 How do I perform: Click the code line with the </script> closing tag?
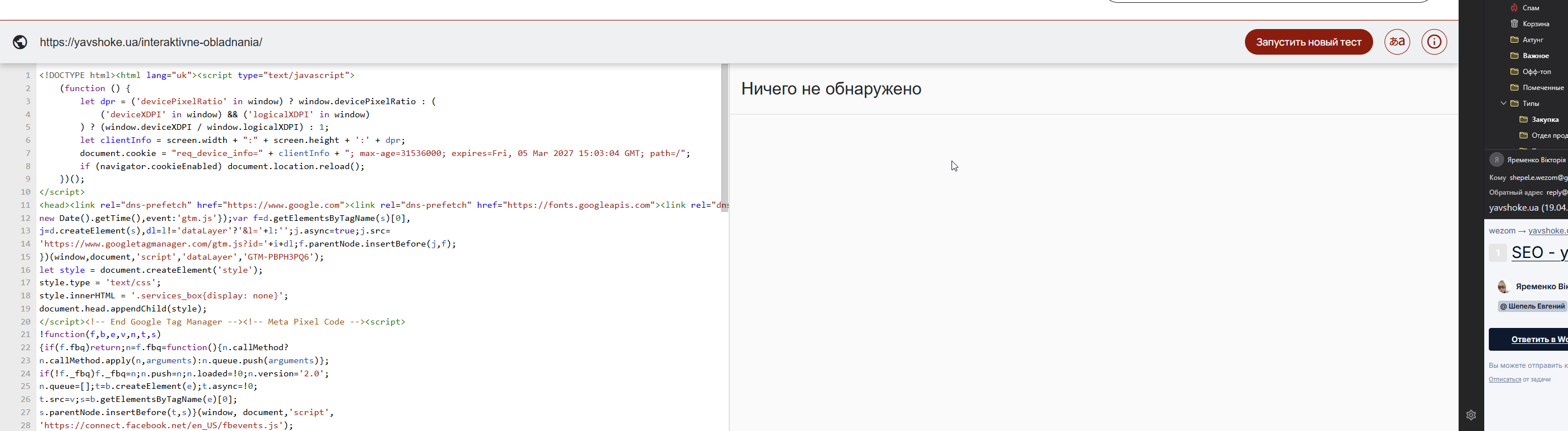pyautogui.click(x=62, y=192)
